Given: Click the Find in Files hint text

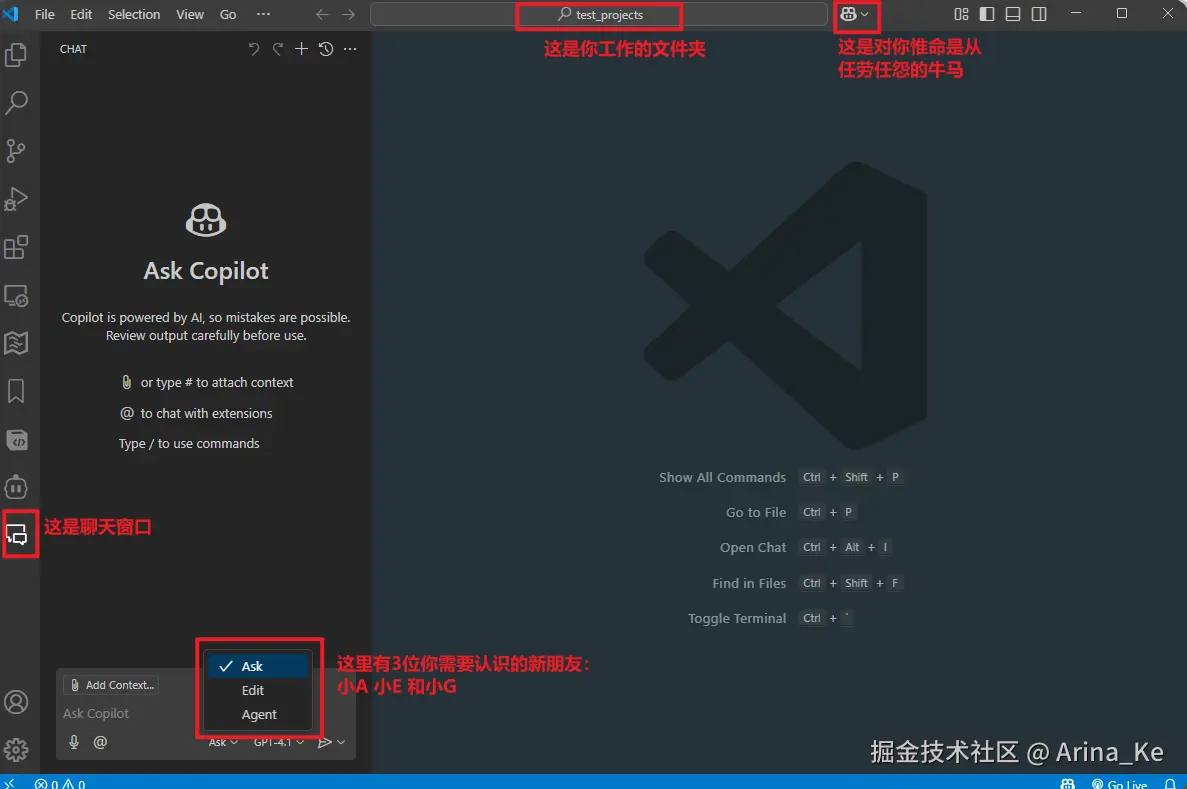Looking at the screenshot, I should point(749,583).
